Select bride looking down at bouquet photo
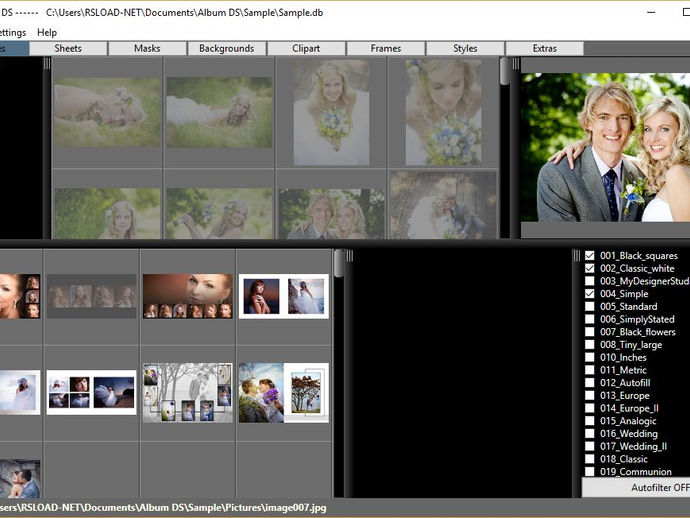This screenshot has height=518, width=690. [x=443, y=113]
